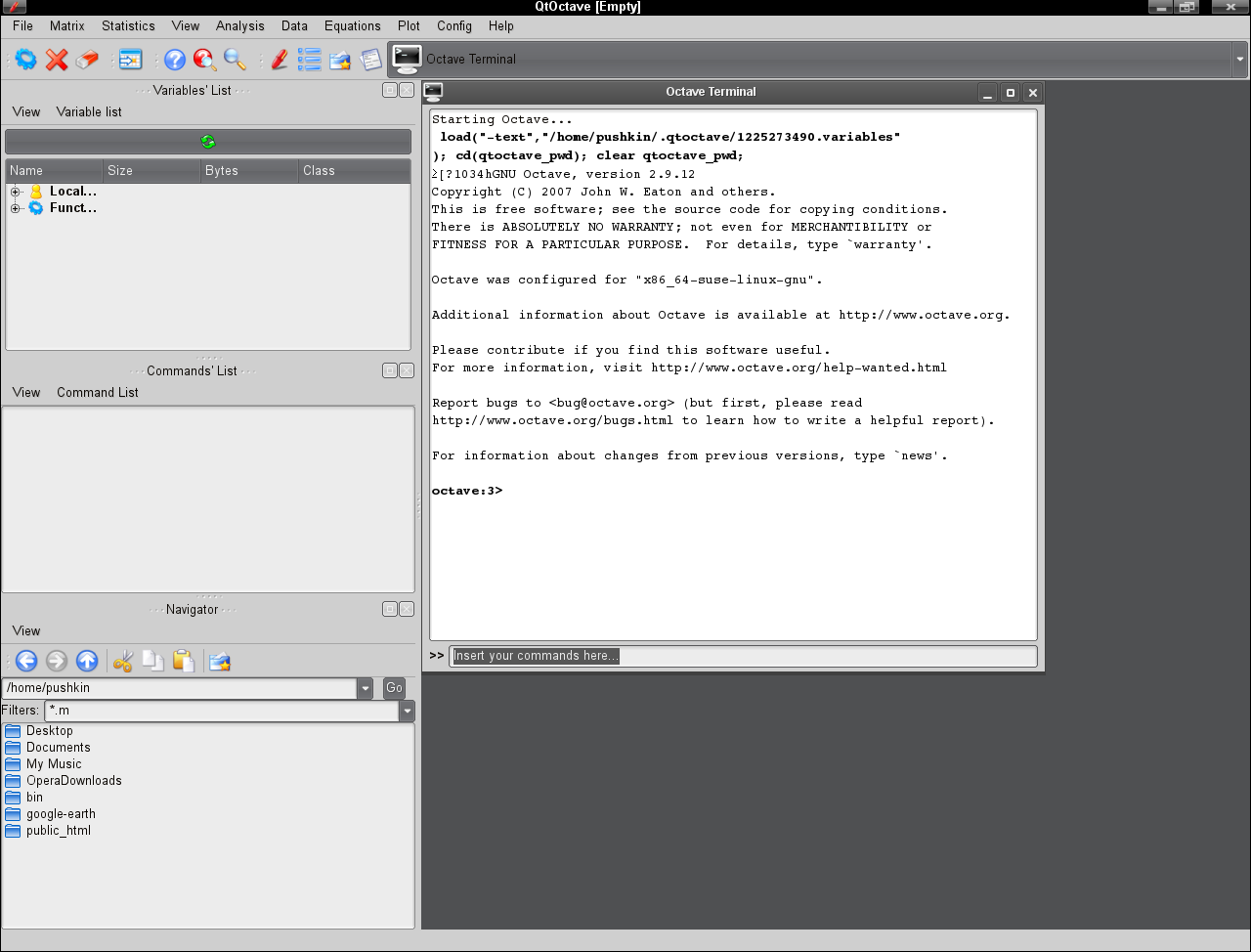The height and width of the screenshot is (952, 1251).
Task: Close the Navigator panel
Action: tap(407, 609)
